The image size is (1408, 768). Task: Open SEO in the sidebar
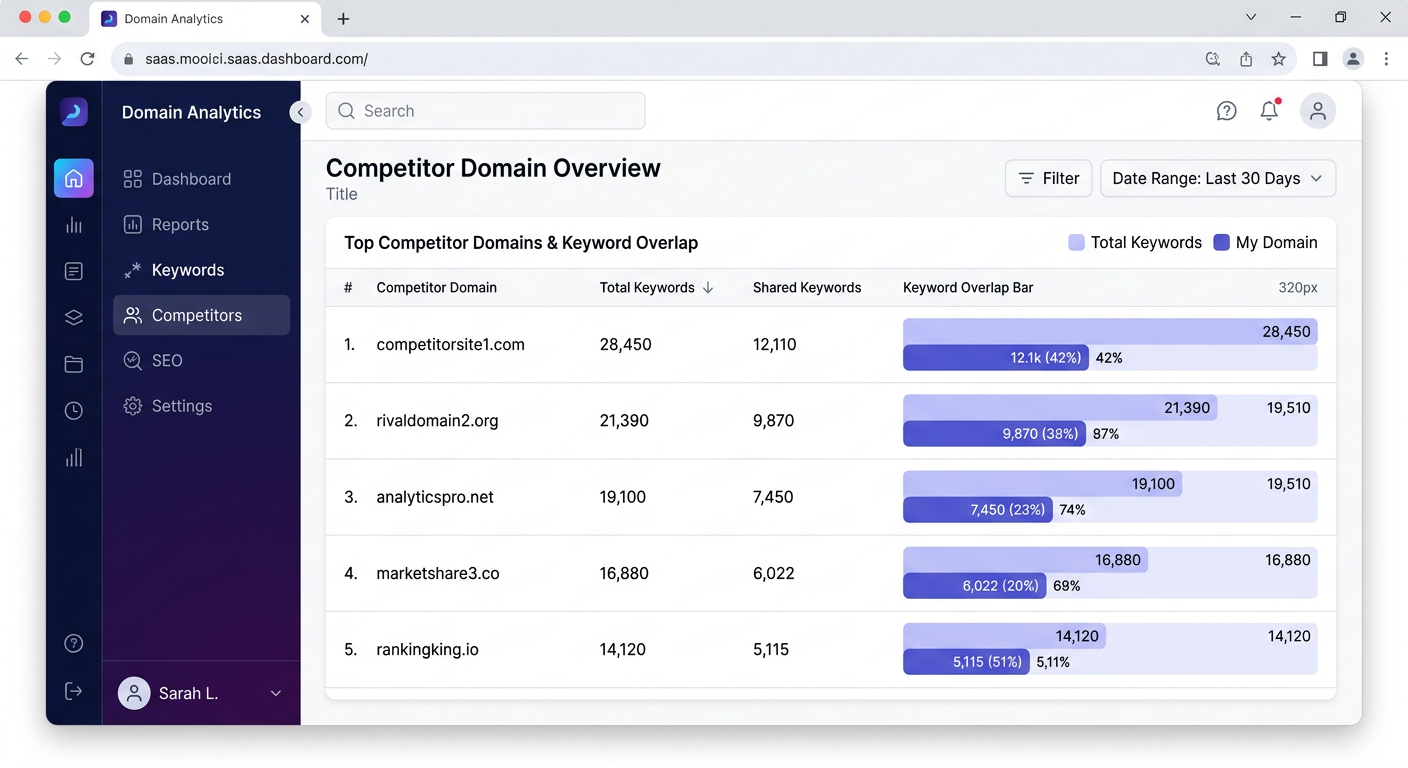(202, 360)
